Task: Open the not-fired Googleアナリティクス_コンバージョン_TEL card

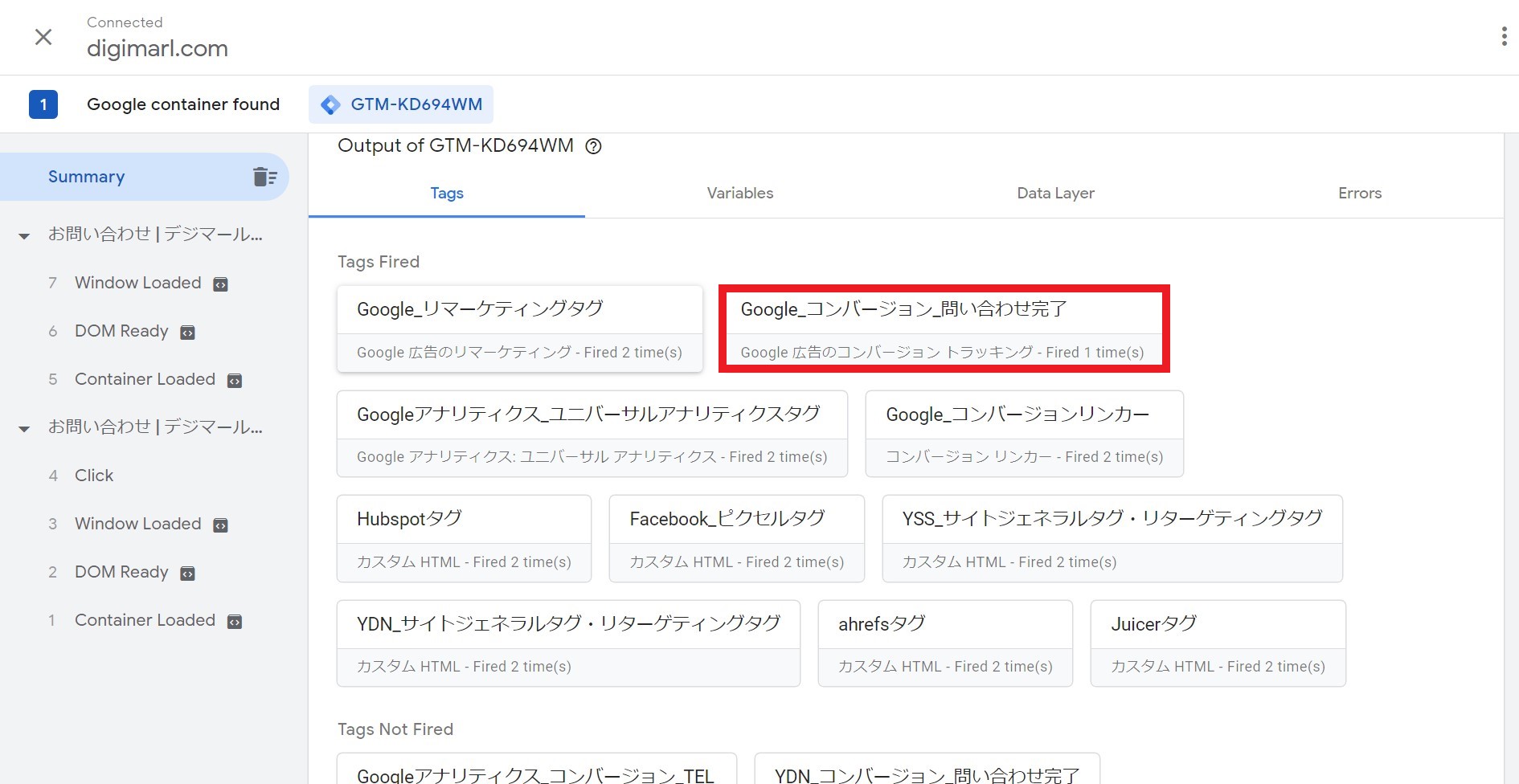Action: tap(537, 770)
